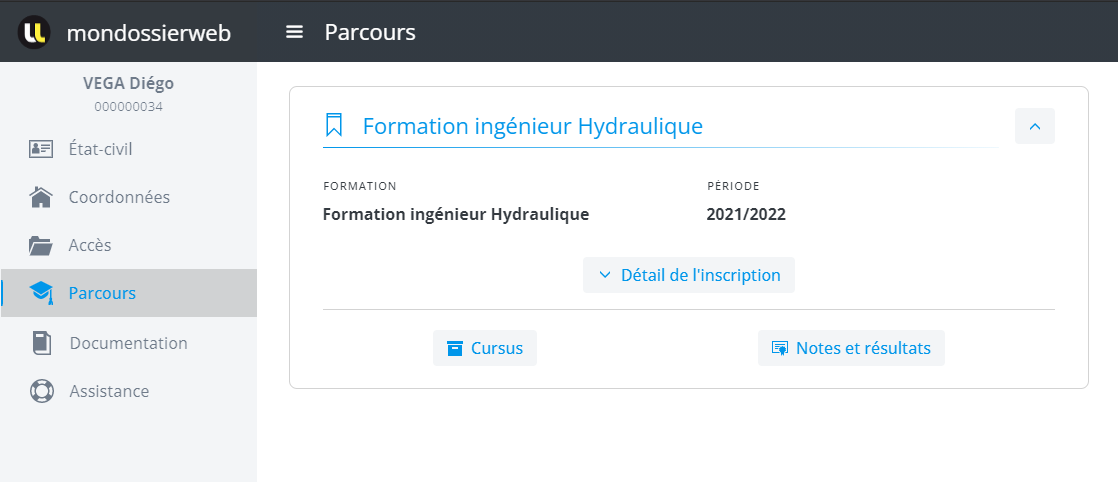This screenshot has height=482, width=1118.
Task: Click the mondossierweb logo icon
Action: pos(34,32)
